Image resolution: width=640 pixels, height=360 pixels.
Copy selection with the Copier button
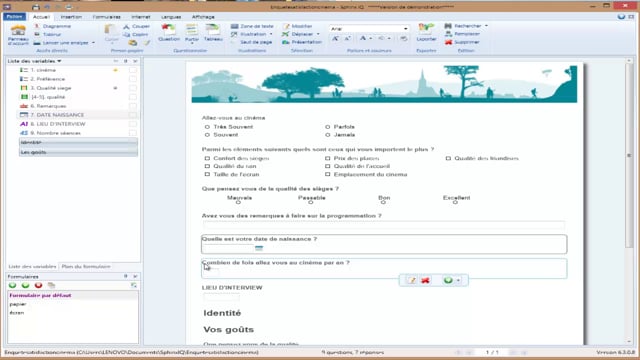[x=136, y=35]
